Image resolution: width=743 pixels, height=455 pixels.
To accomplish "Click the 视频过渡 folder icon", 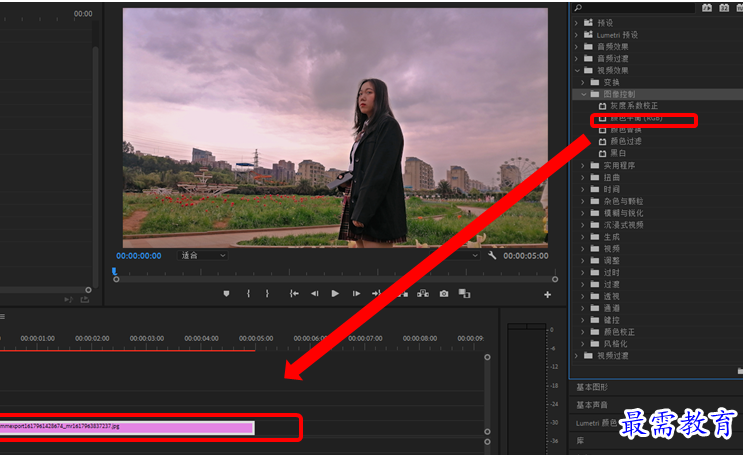I will point(588,355).
